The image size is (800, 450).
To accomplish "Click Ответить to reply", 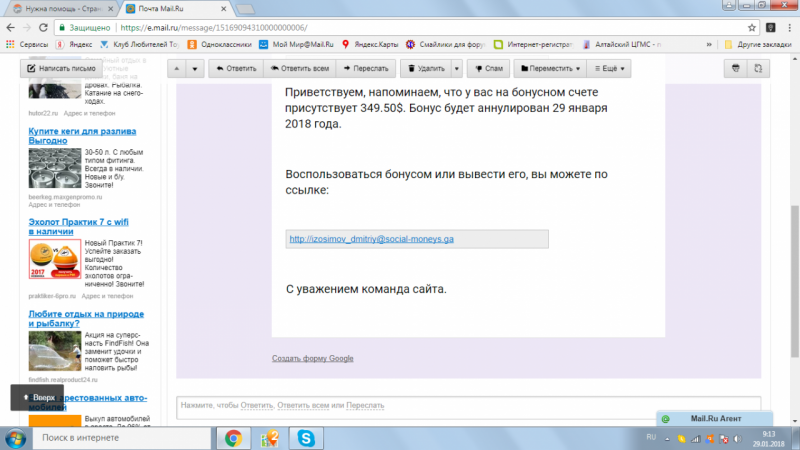I will pos(236,68).
